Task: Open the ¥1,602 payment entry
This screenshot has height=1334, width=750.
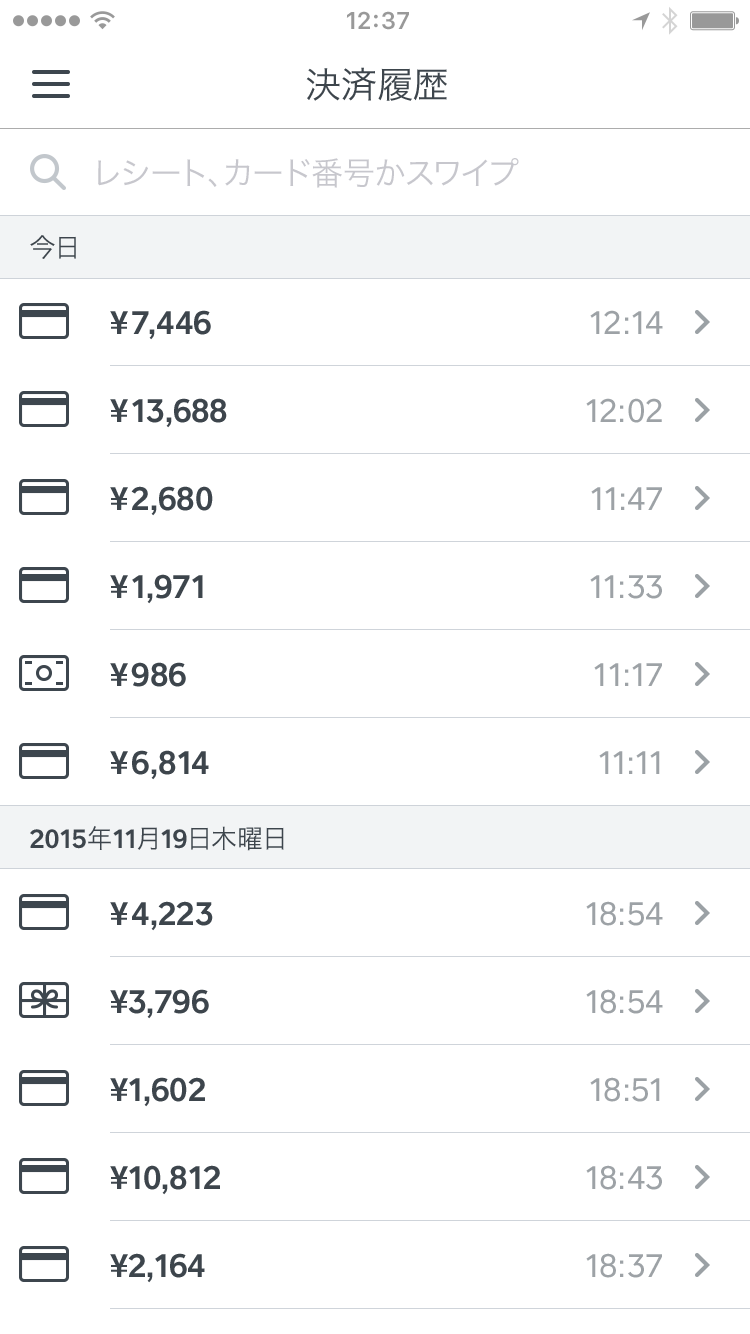Action: click(375, 1089)
